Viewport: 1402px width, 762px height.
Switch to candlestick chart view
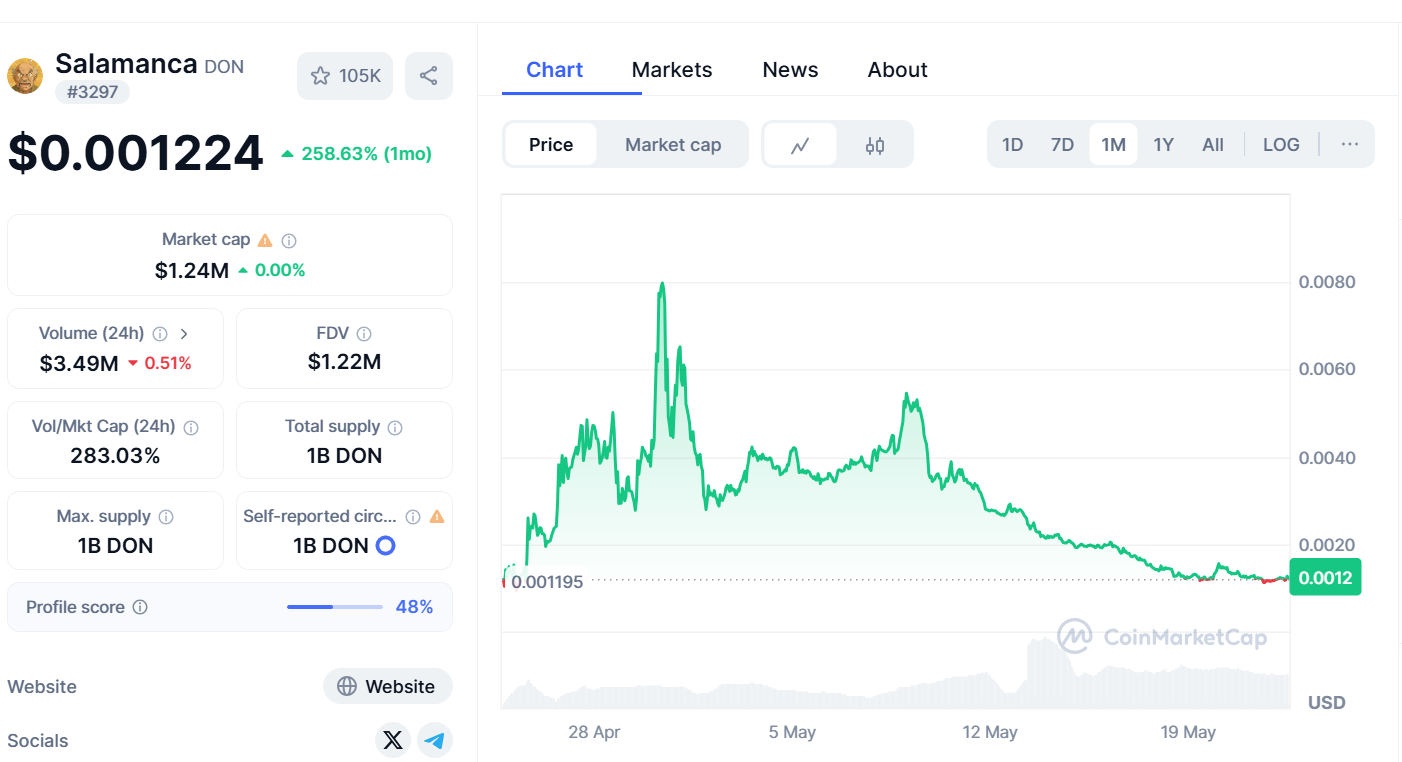pos(875,145)
